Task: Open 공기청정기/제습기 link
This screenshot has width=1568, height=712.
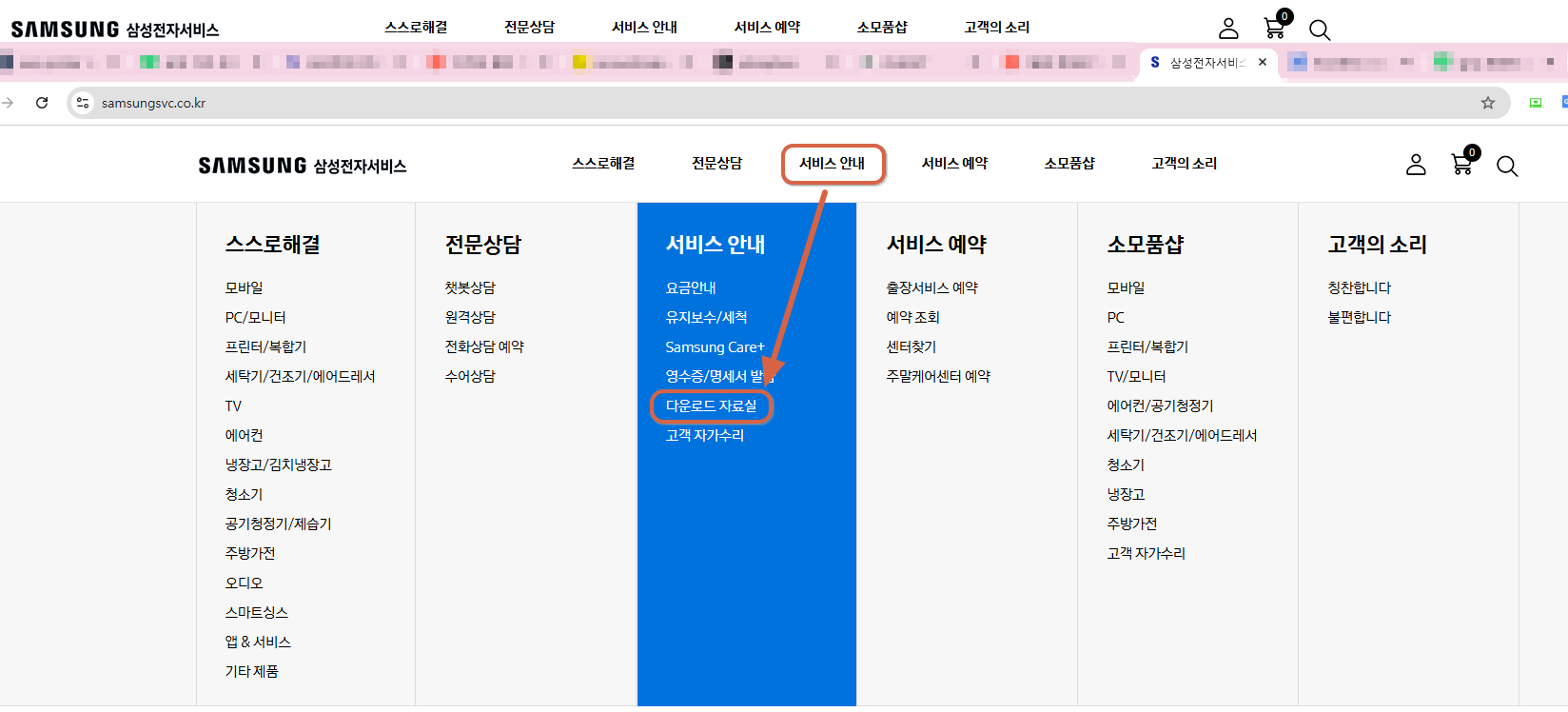Action: pos(278,524)
